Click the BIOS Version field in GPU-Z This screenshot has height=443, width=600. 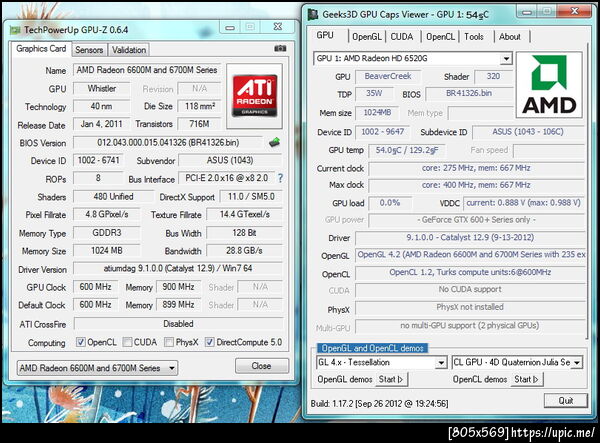click(x=168, y=143)
